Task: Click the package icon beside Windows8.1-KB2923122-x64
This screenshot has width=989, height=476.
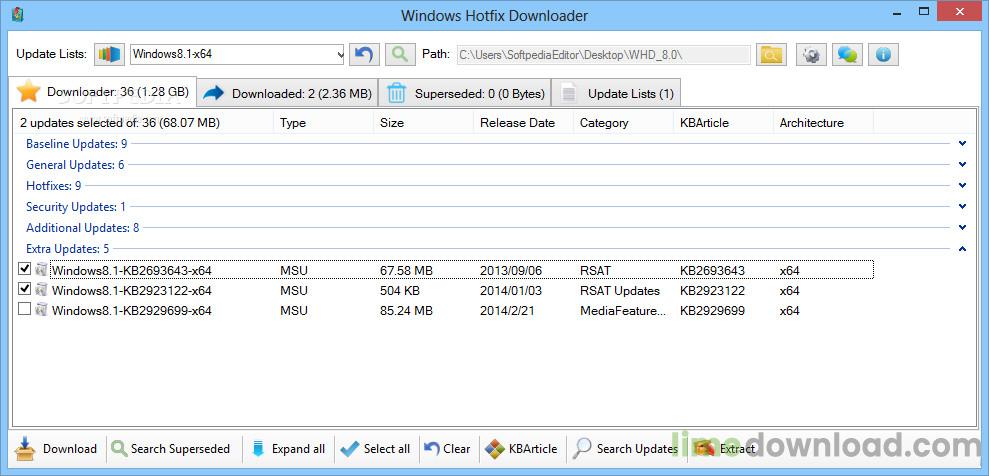Action: point(42,290)
